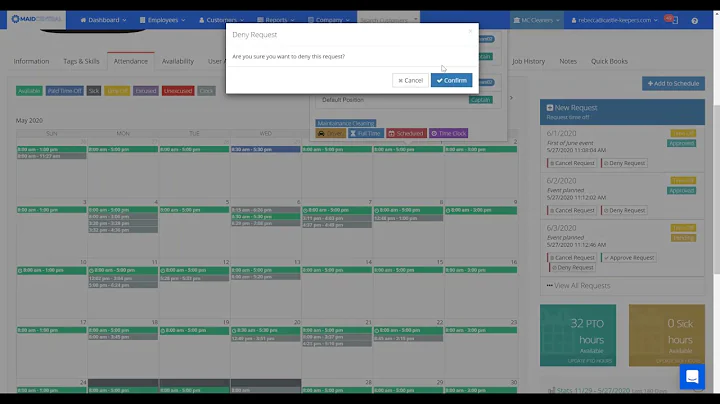The image size is (720, 404).
Task: Click the notifications icon with red badge
Action: pyautogui.click(x=672, y=20)
